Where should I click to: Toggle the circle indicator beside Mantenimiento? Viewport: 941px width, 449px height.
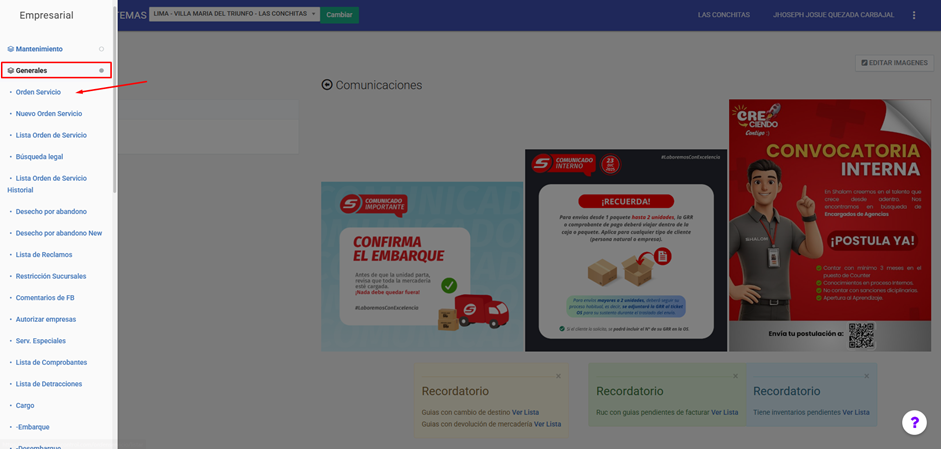101,49
